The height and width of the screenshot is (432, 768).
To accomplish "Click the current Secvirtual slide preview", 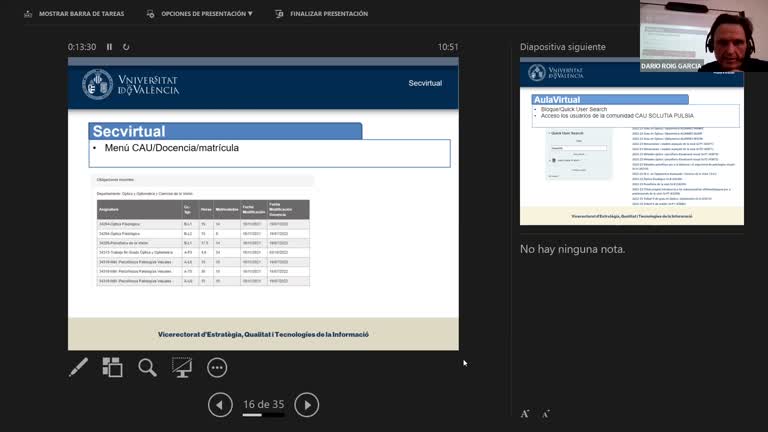I will click(263, 203).
